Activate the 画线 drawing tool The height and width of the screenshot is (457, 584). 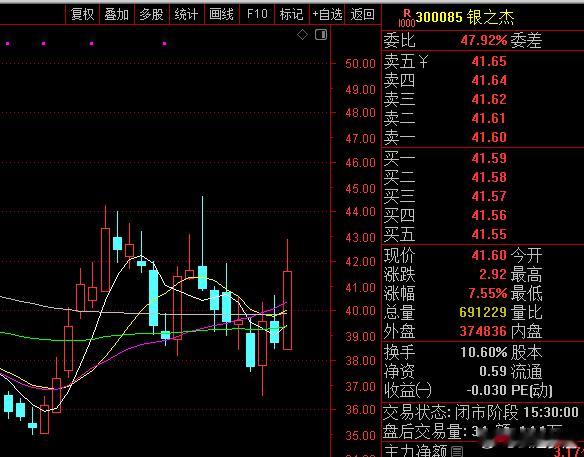(221, 15)
